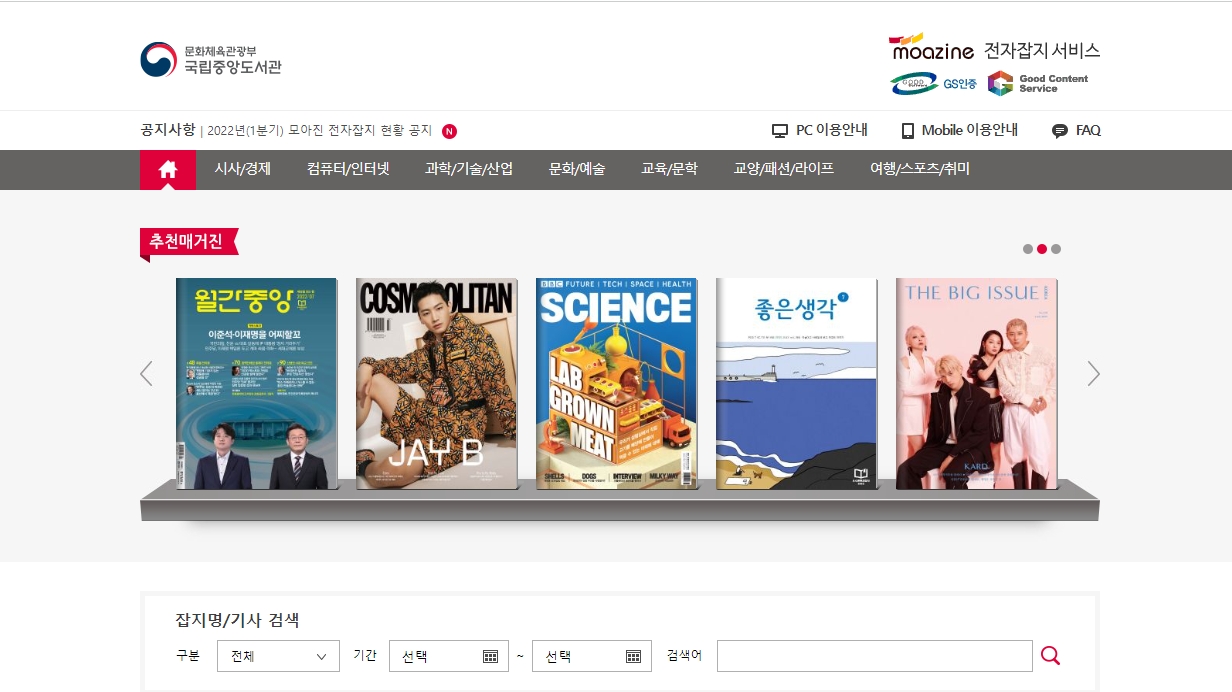Click the 잡지명/기사 검색 heading
Screen dimensions: 1232x692
pos(237,620)
